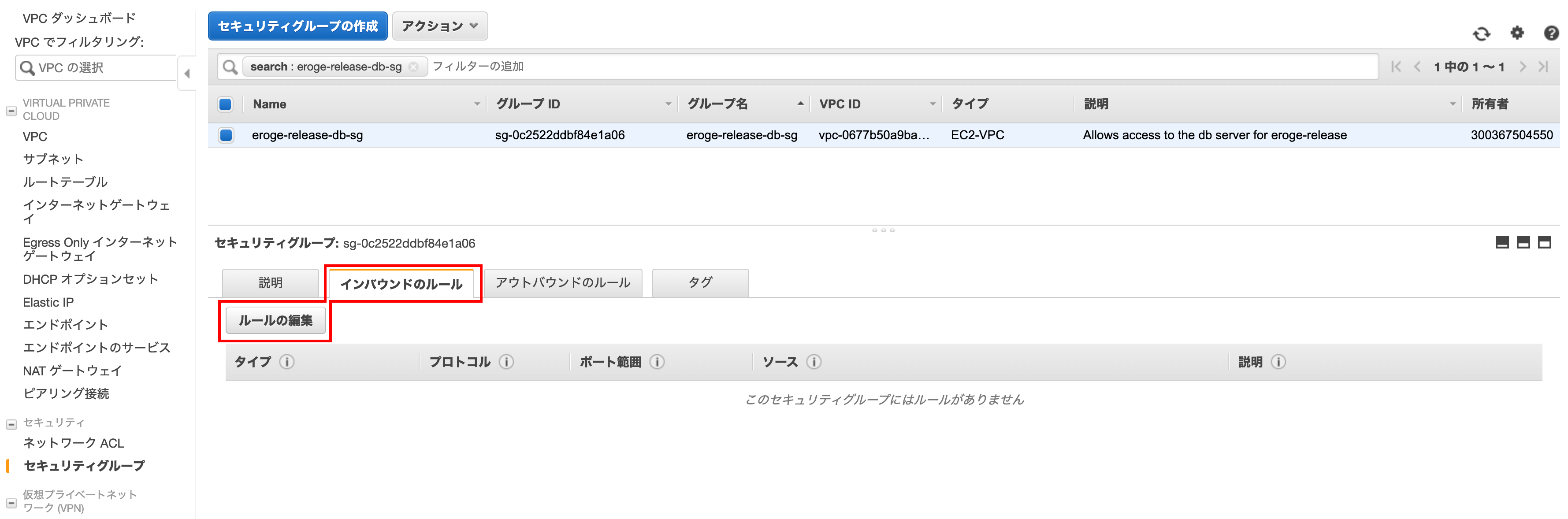Click the info icon beside ポート範囲

click(657, 362)
